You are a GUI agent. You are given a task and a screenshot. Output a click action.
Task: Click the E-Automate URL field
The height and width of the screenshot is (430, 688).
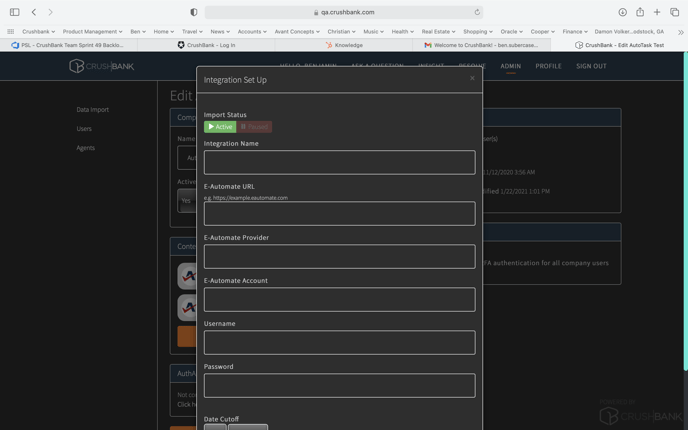click(340, 214)
